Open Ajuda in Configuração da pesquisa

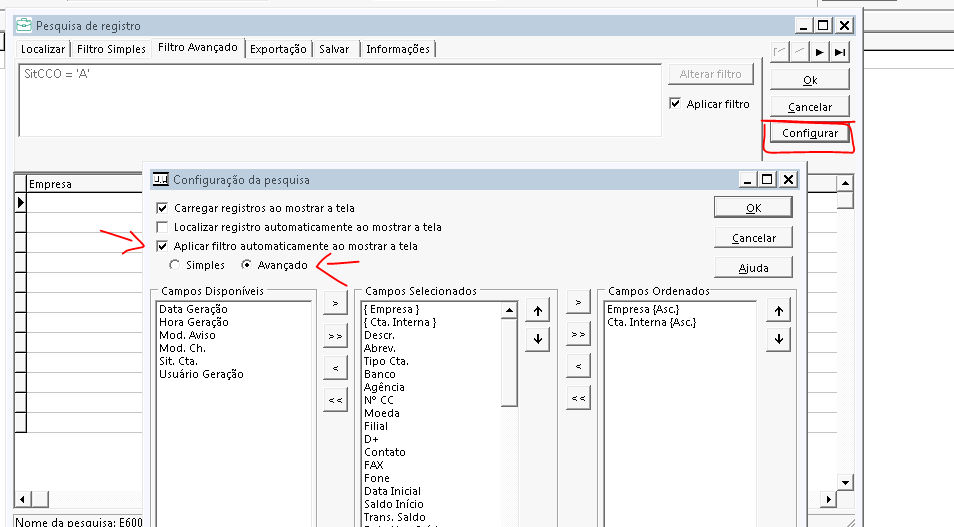(x=753, y=268)
